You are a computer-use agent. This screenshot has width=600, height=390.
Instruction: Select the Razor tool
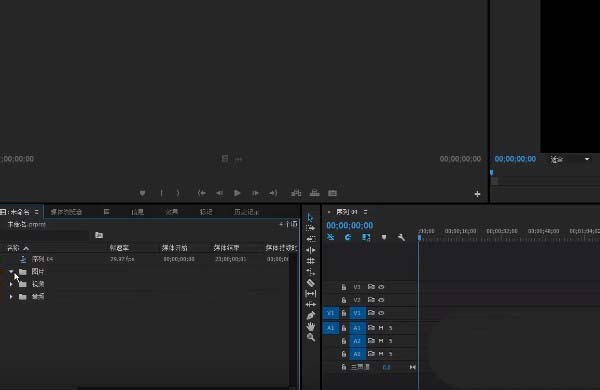coord(310,283)
